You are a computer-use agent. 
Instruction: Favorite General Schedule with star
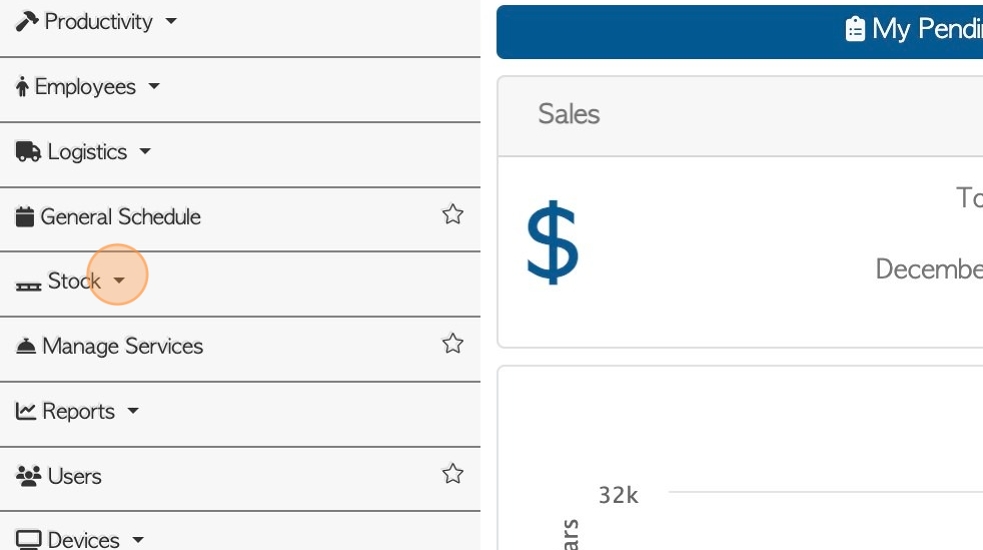point(453,214)
